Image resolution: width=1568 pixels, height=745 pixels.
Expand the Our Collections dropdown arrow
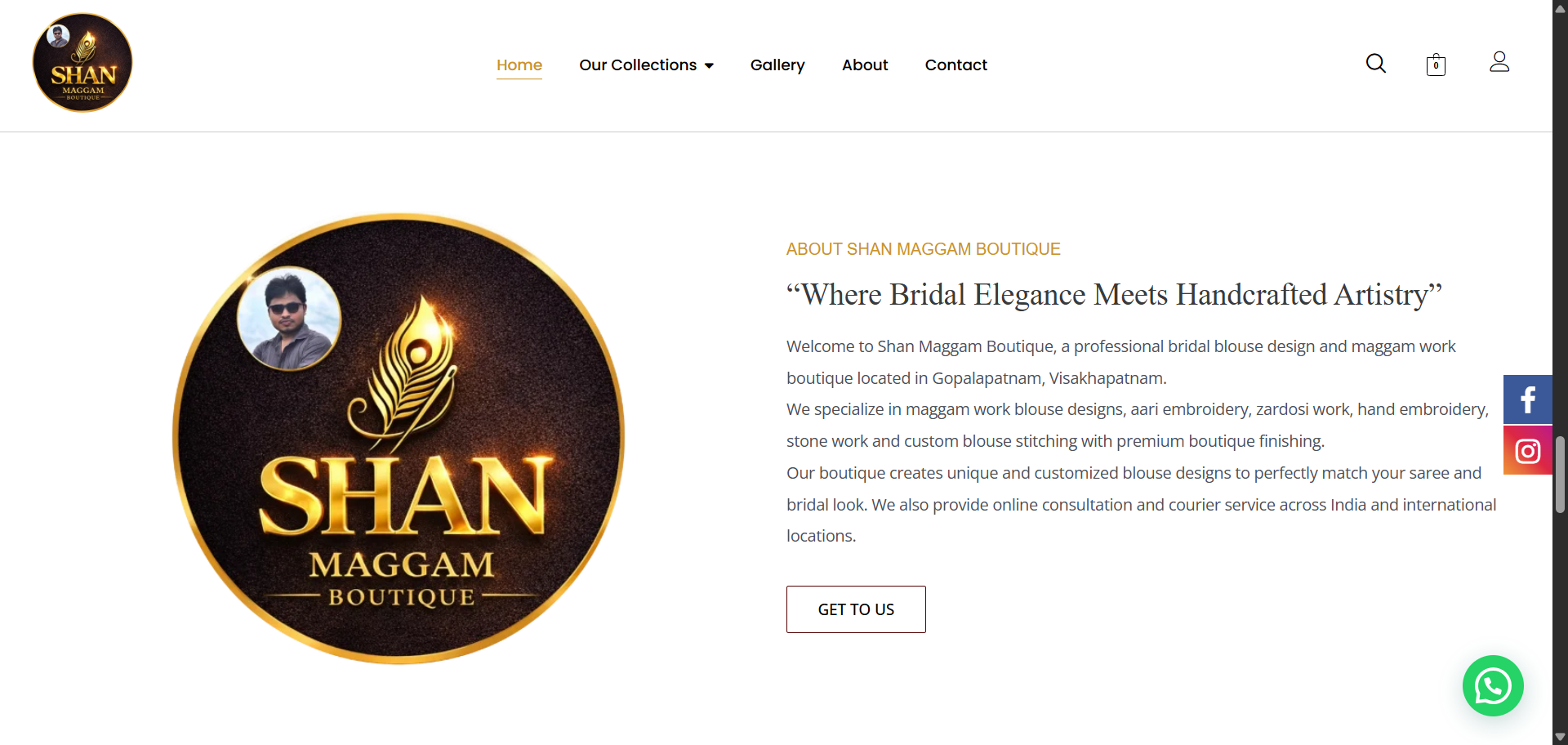coord(709,65)
